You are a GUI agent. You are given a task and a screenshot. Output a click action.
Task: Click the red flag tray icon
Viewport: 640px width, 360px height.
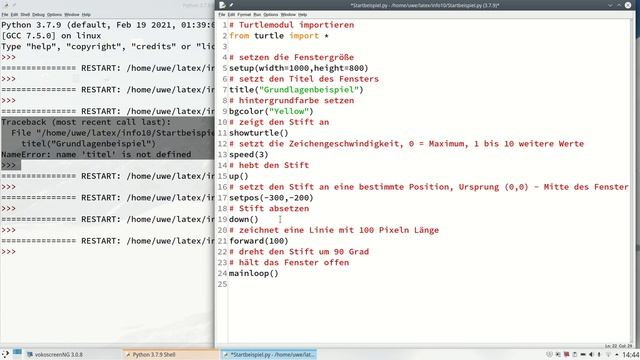[x=566, y=354]
